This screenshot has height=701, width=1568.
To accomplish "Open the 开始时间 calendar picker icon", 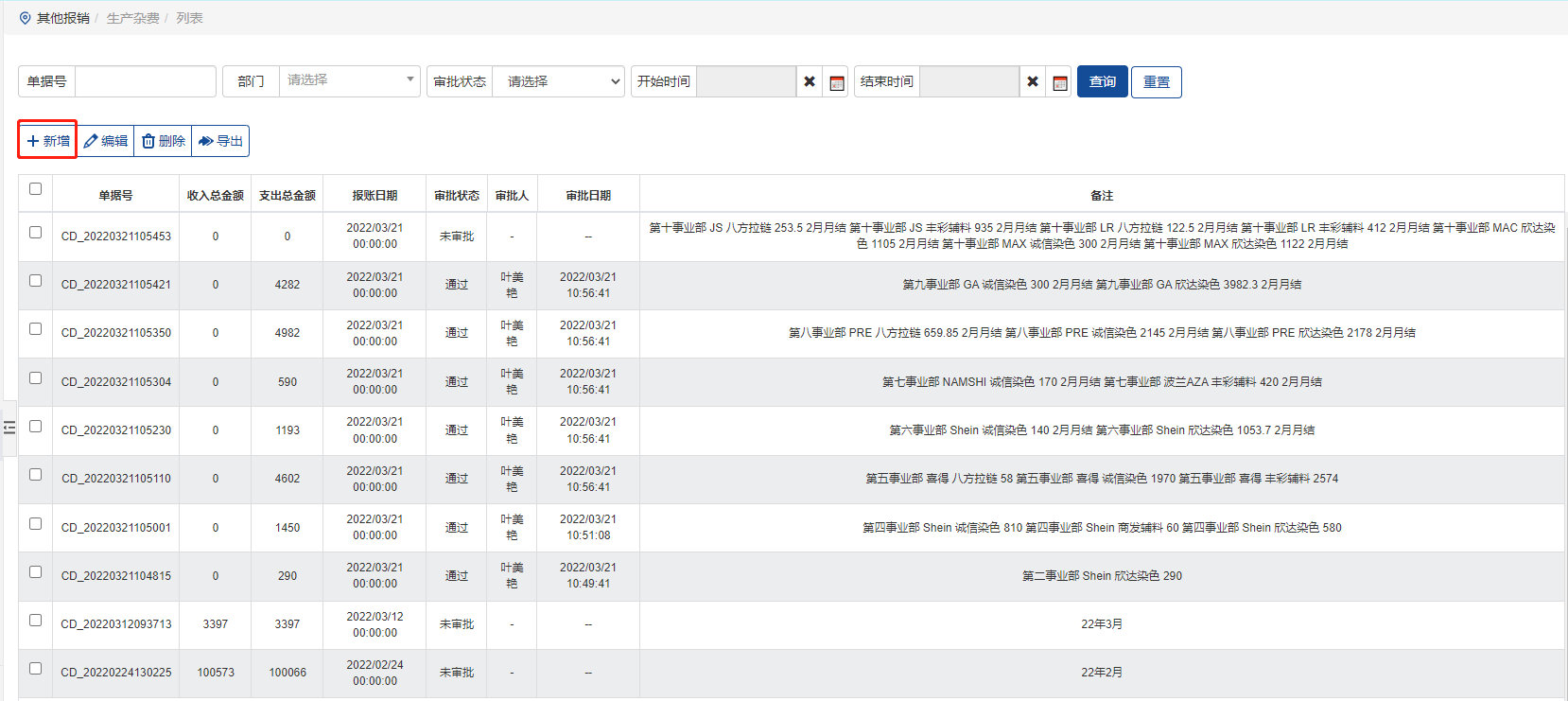I will click(836, 82).
